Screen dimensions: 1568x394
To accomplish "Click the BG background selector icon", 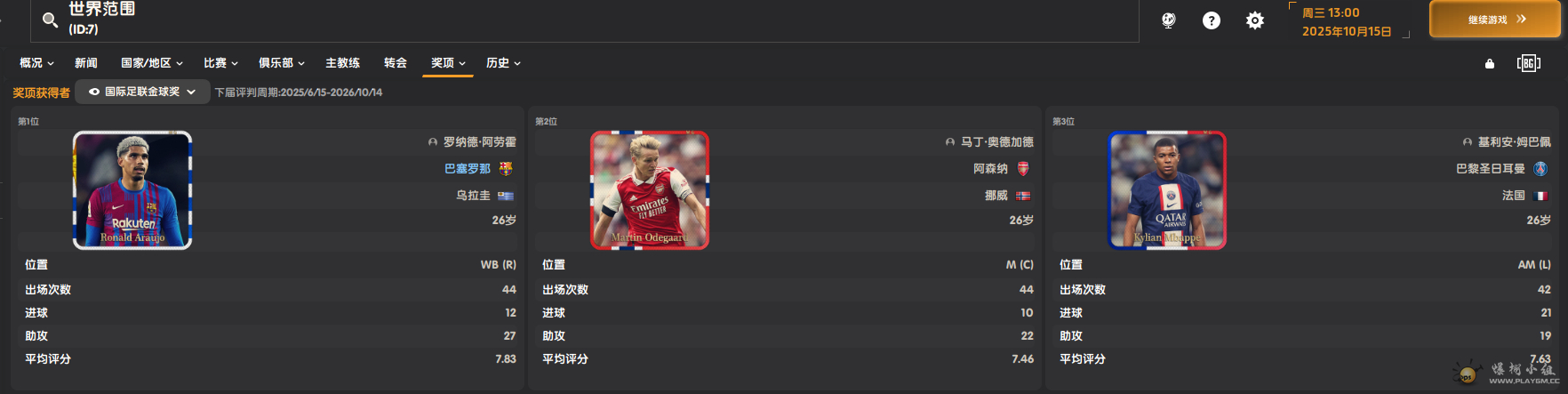I will (1528, 63).
